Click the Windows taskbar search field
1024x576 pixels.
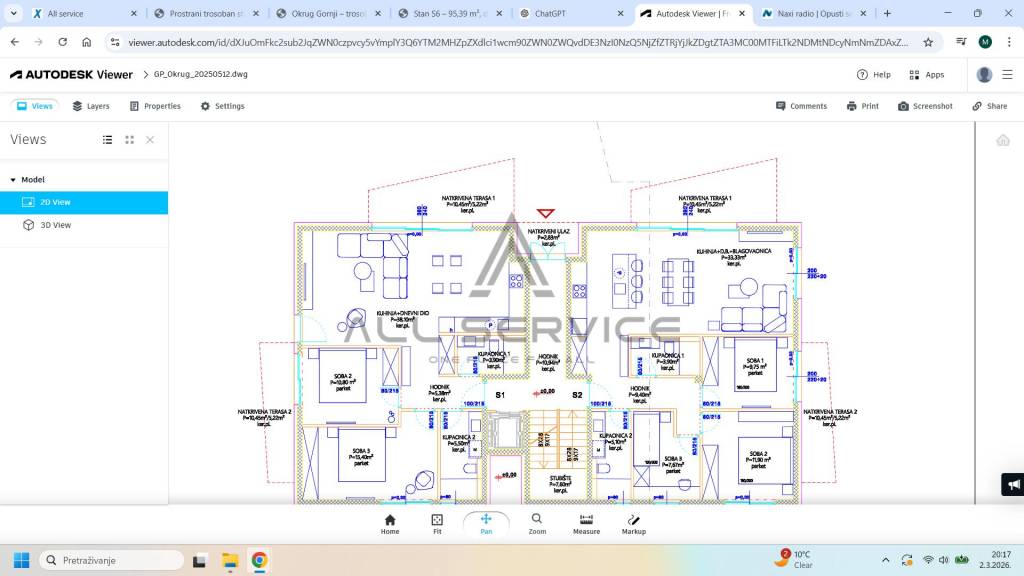click(x=112, y=560)
